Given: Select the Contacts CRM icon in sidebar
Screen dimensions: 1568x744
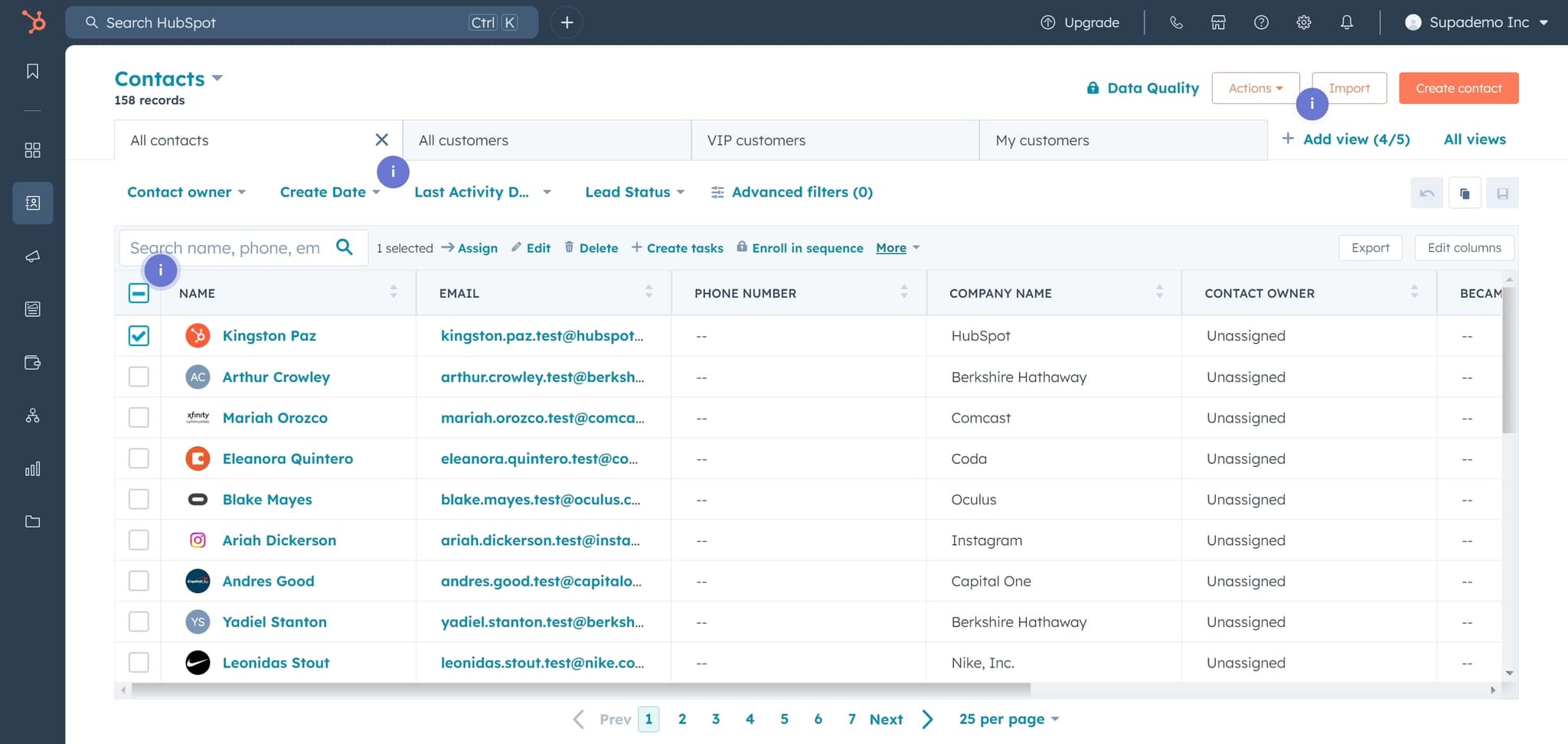Looking at the screenshot, I should [x=32, y=203].
